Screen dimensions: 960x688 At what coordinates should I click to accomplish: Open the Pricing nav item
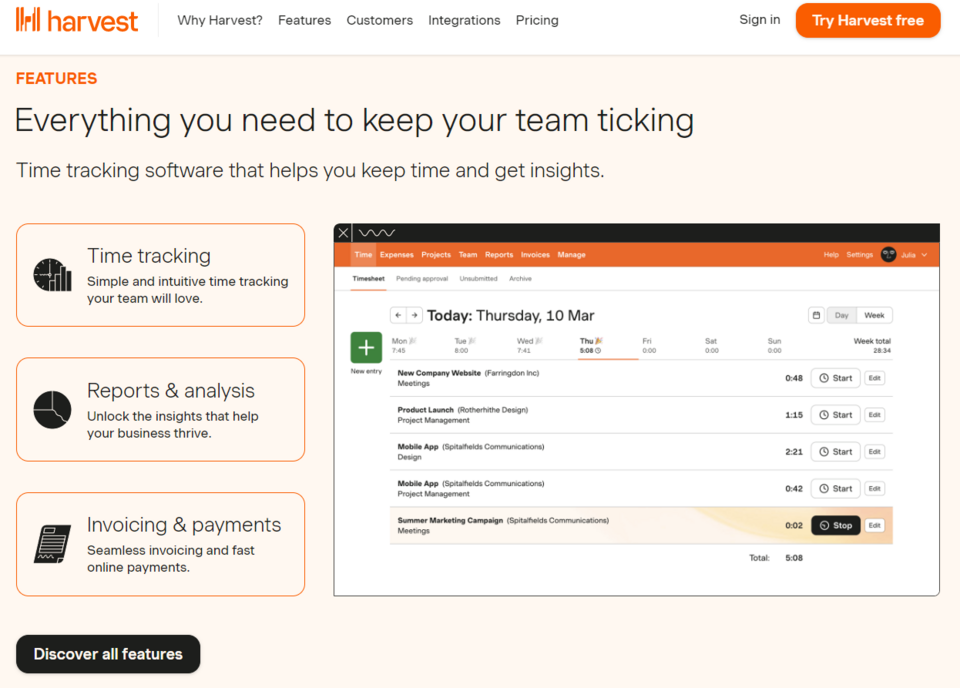537,20
